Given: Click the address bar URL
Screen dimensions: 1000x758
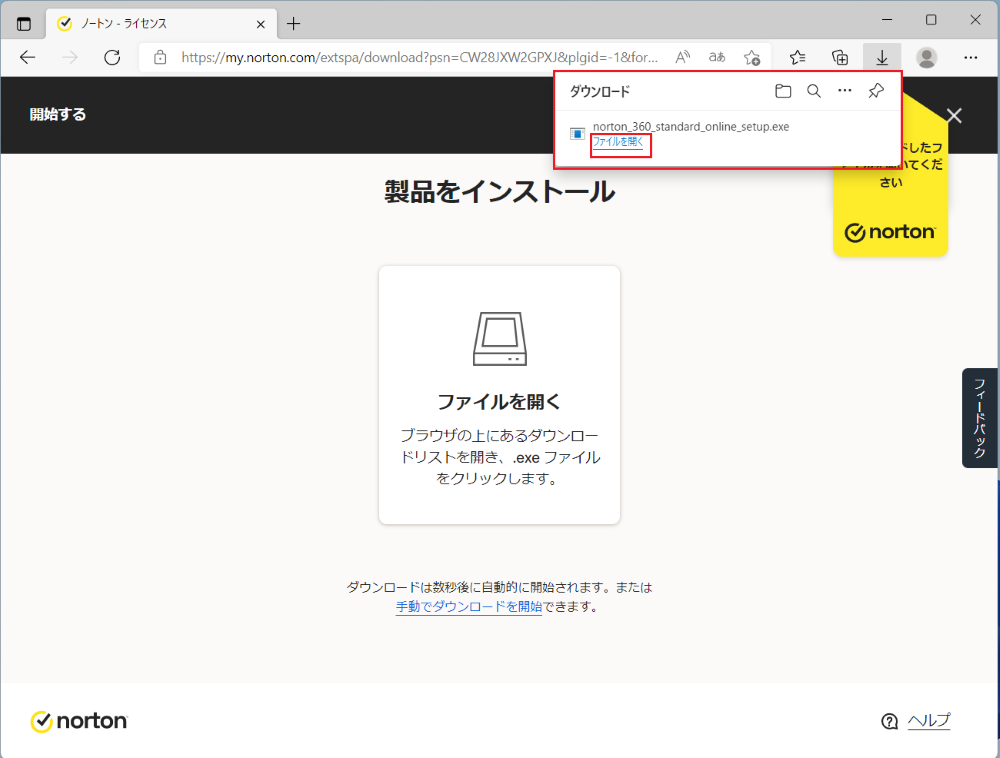Looking at the screenshot, I should point(419,57).
